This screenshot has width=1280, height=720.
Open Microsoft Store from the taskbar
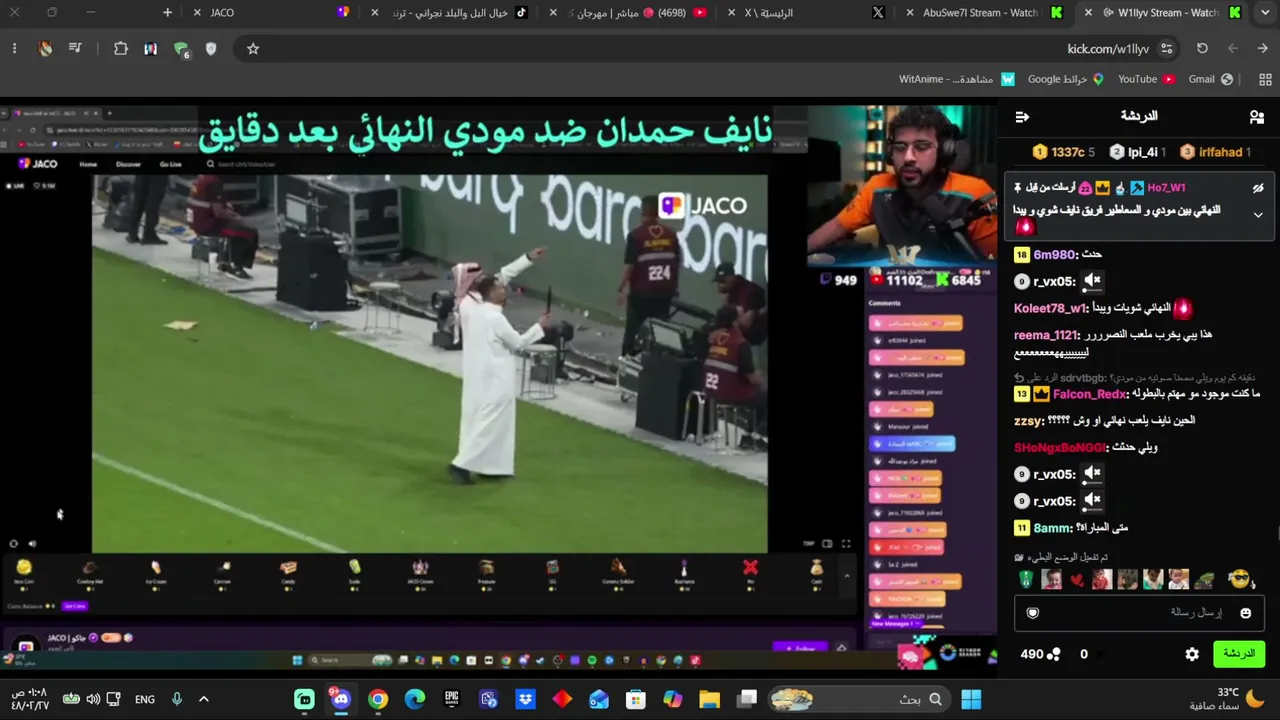(635, 699)
